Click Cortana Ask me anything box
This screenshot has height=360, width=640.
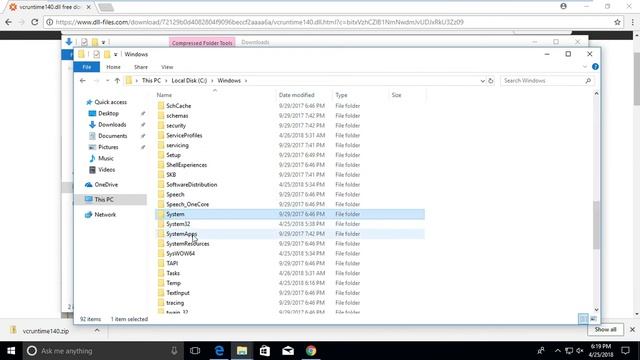coord(102,351)
